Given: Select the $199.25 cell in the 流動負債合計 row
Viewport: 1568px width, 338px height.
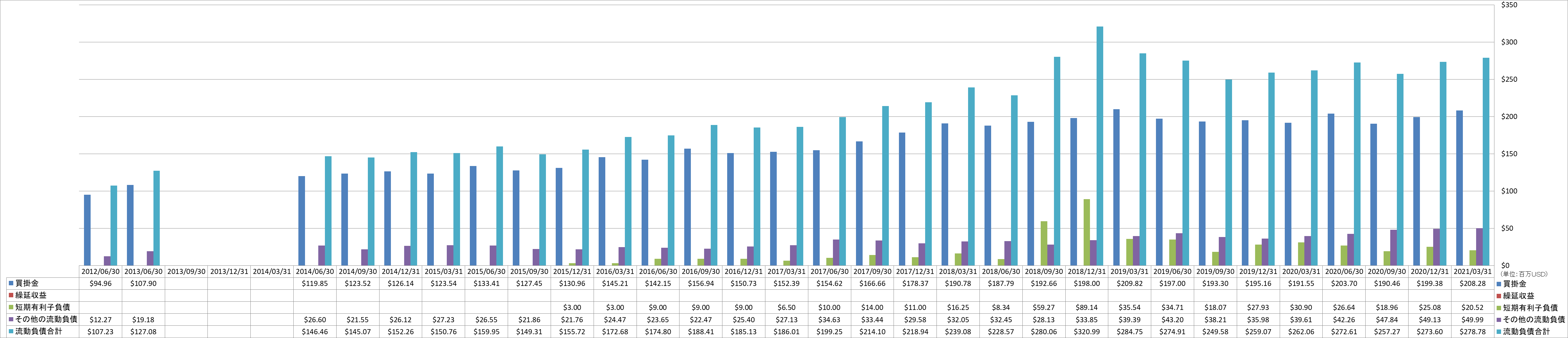Looking at the screenshot, I should [829, 331].
